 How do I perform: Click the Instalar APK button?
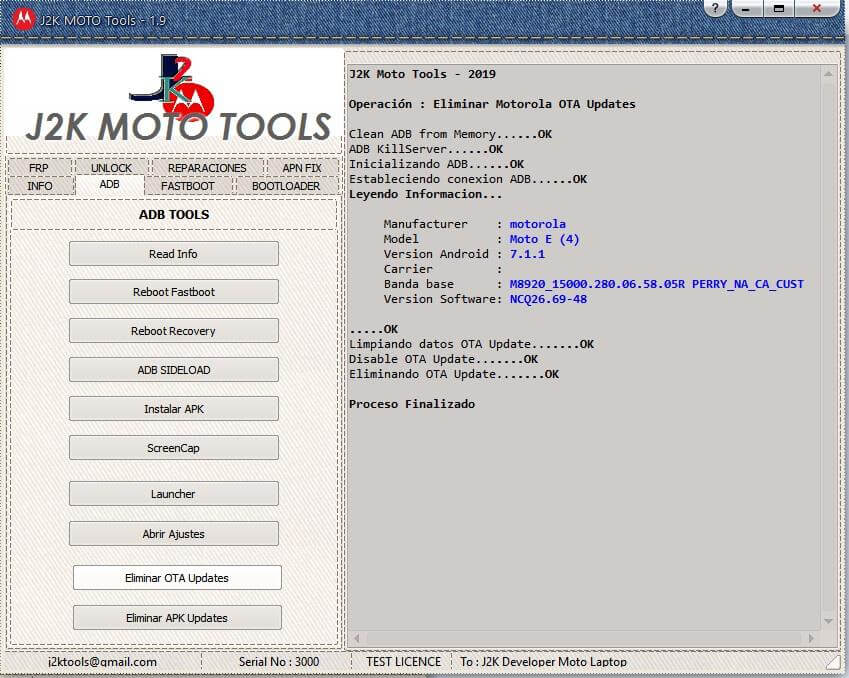(x=174, y=409)
